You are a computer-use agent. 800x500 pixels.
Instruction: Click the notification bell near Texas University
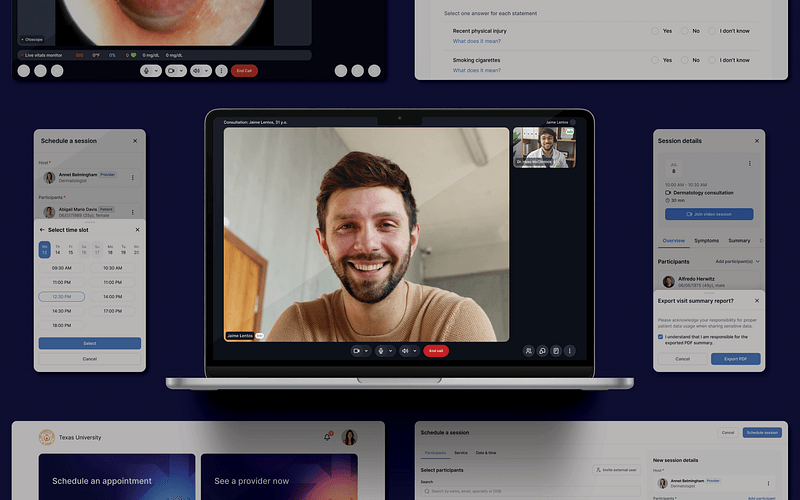pos(327,437)
